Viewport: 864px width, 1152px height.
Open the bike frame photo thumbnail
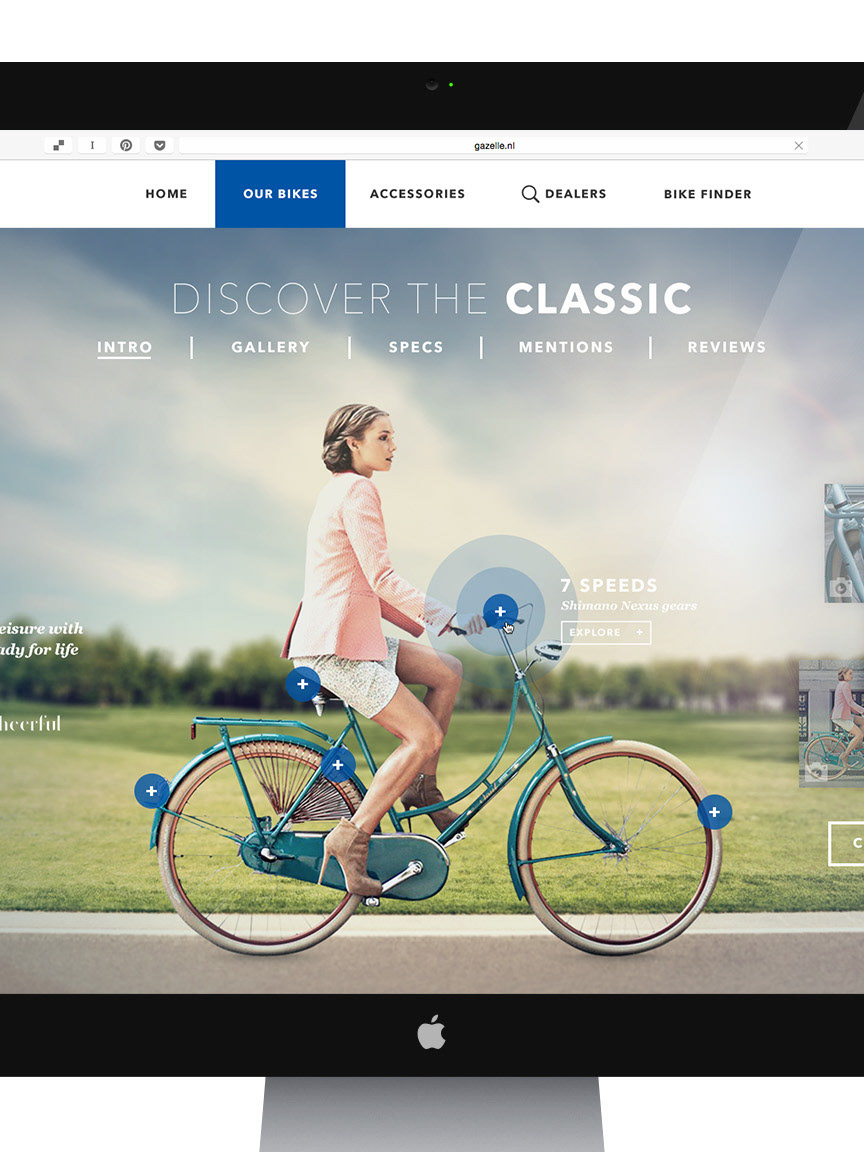[x=844, y=543]
